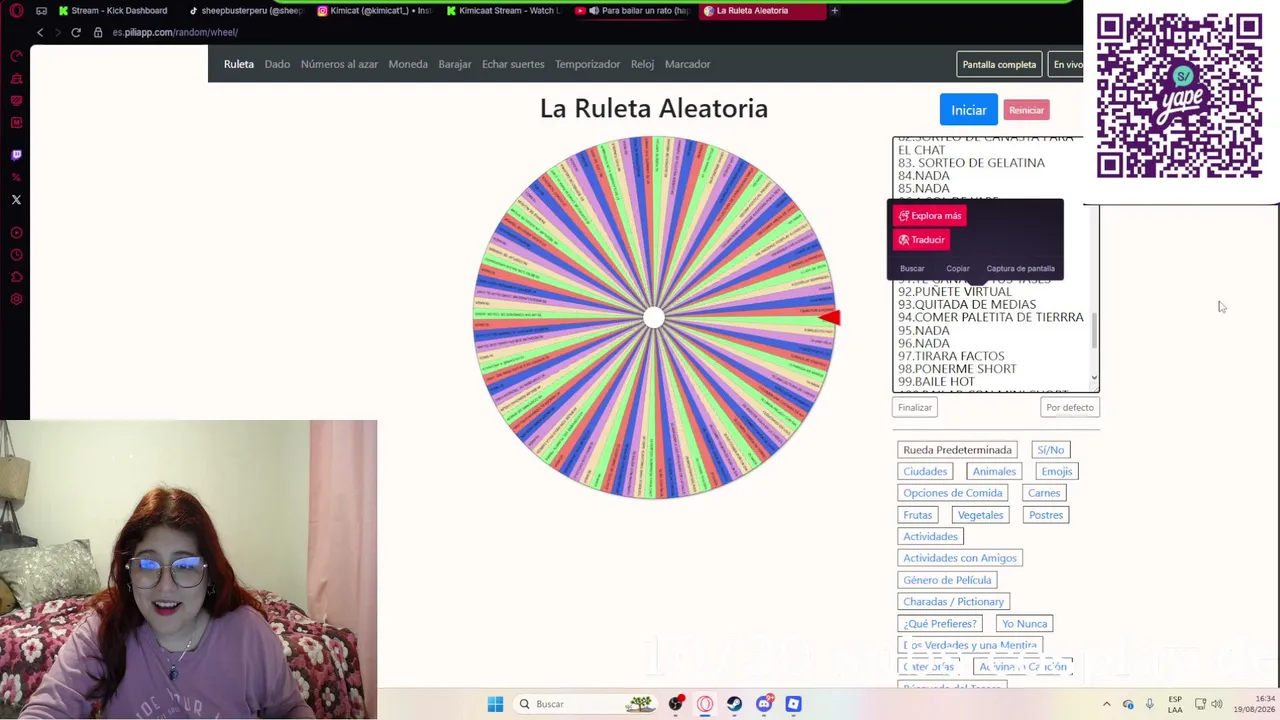Open Números al azar page
The image size is (1280, 720).
[x=339, y=64]
